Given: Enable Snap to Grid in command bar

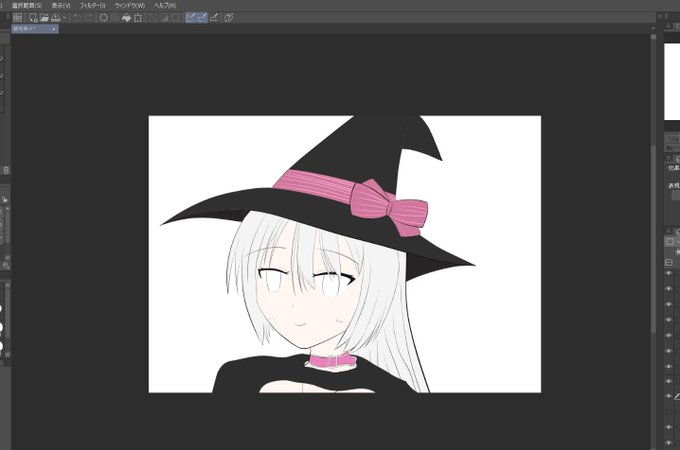Looking at the screenshot, I should (214, 17).
